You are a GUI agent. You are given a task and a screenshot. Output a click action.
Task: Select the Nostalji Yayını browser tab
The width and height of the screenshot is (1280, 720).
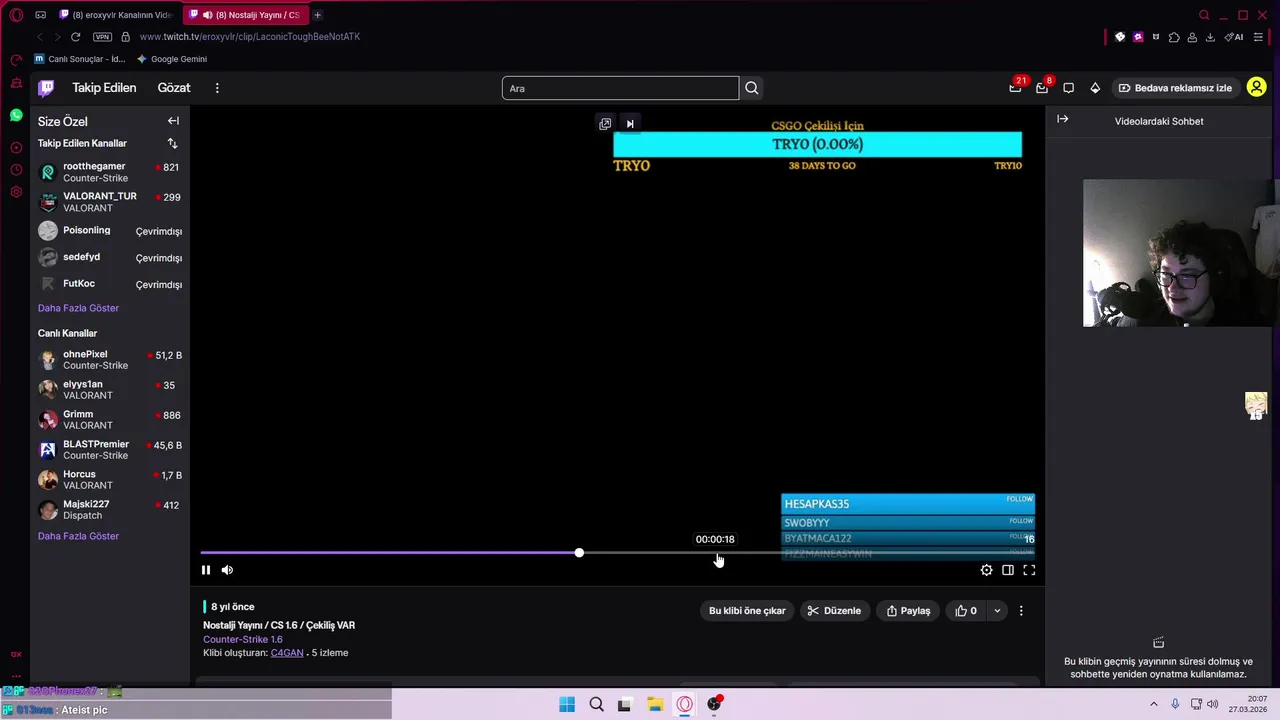tap(246, 15)
